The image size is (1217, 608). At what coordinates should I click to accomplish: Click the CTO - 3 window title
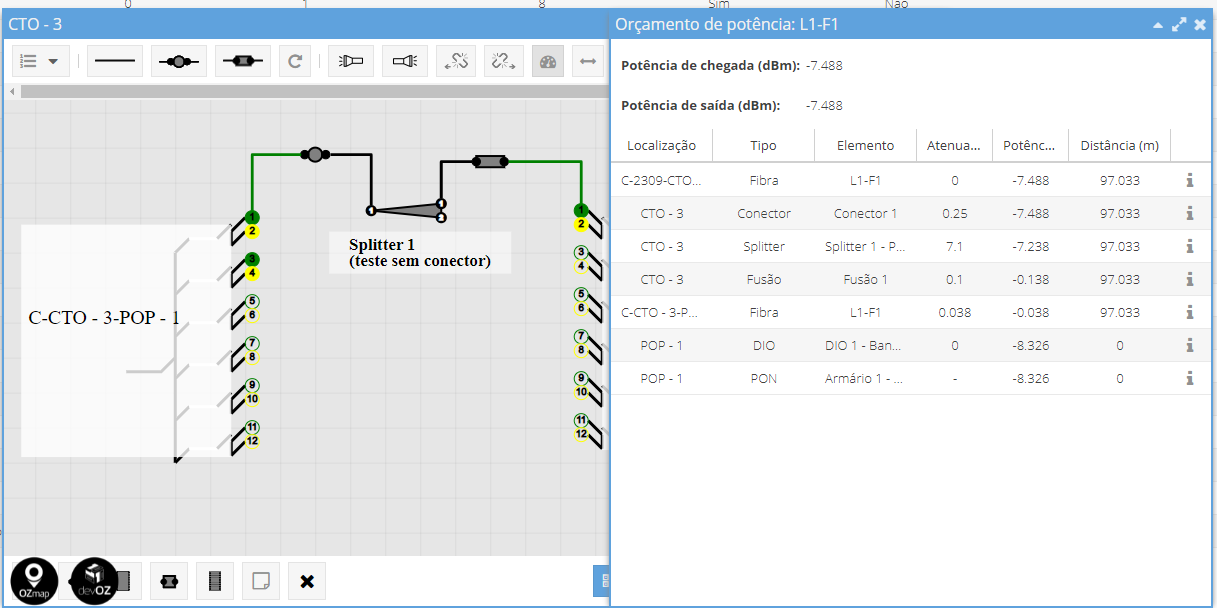click(35, 24)
